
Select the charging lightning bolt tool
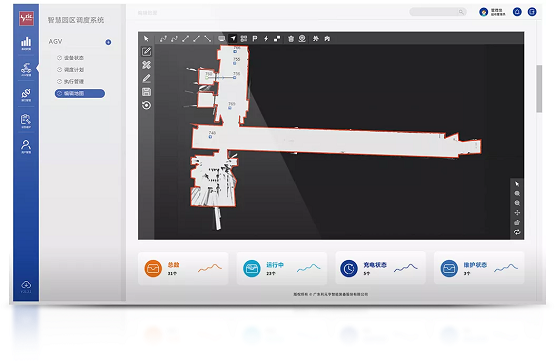pos(266,39)
